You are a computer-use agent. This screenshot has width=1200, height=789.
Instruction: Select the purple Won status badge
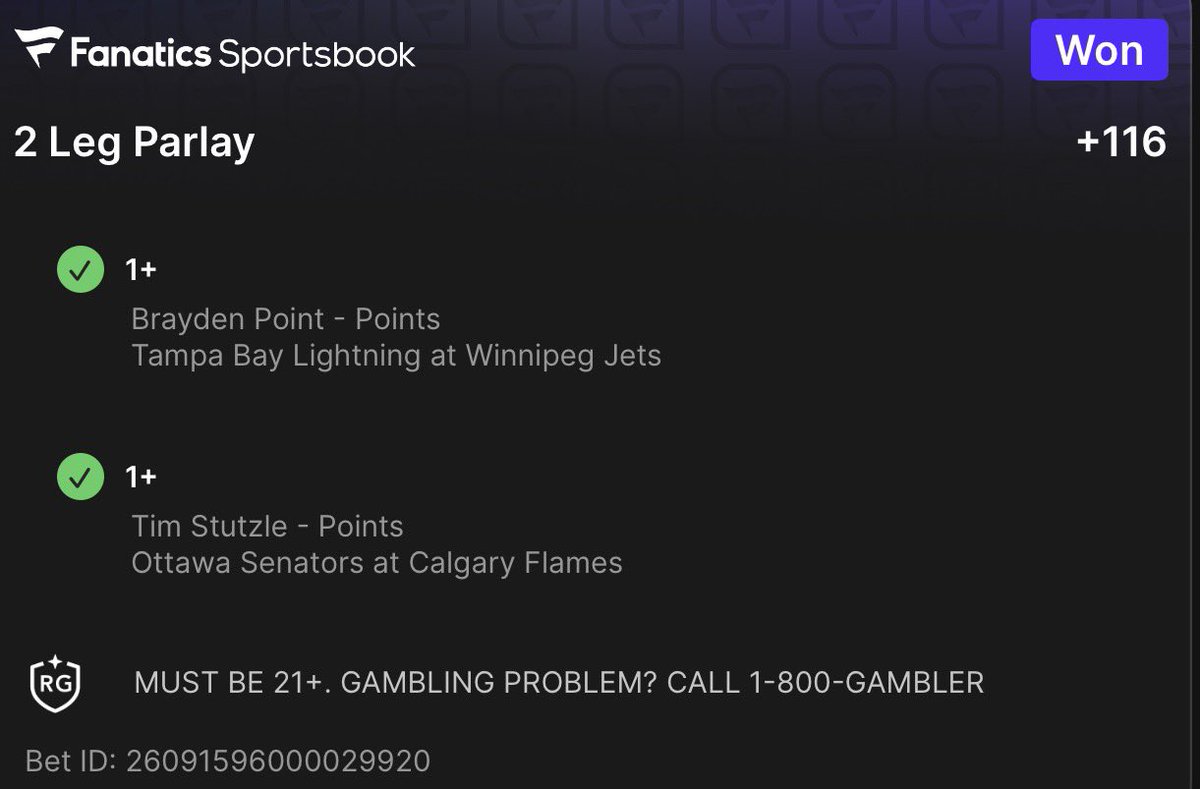tap(1099, 49)
